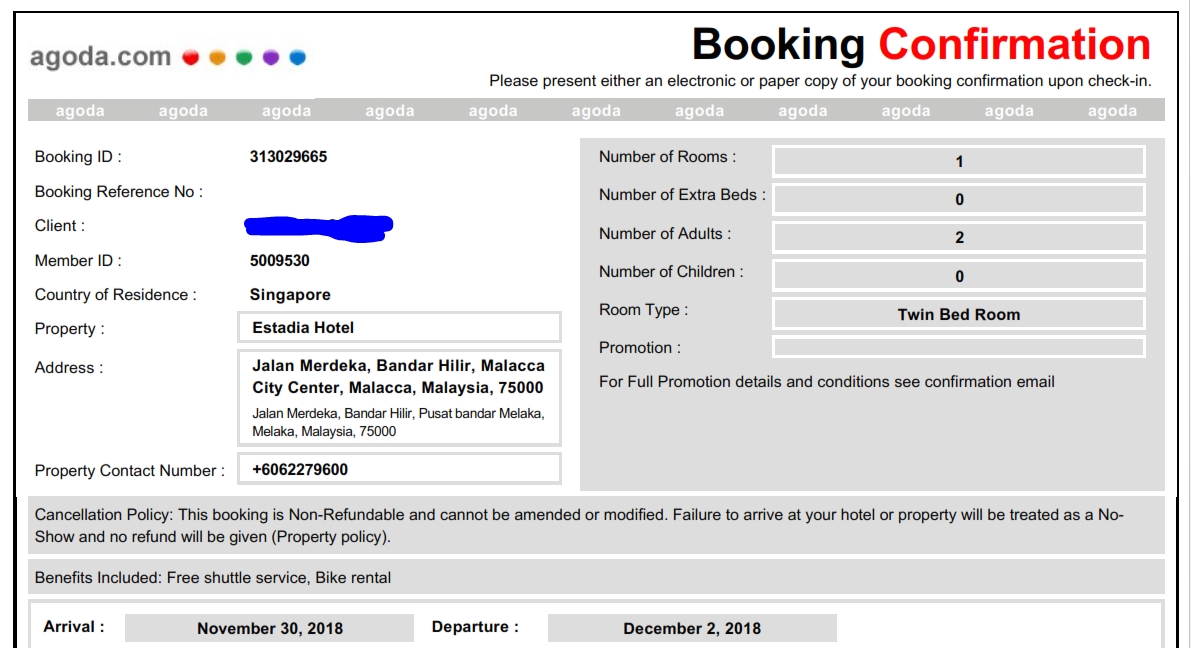Viewport: 1191px width, 648px height.
Task: Click the Booking ID number 313029665
Action: pos(288,157)
